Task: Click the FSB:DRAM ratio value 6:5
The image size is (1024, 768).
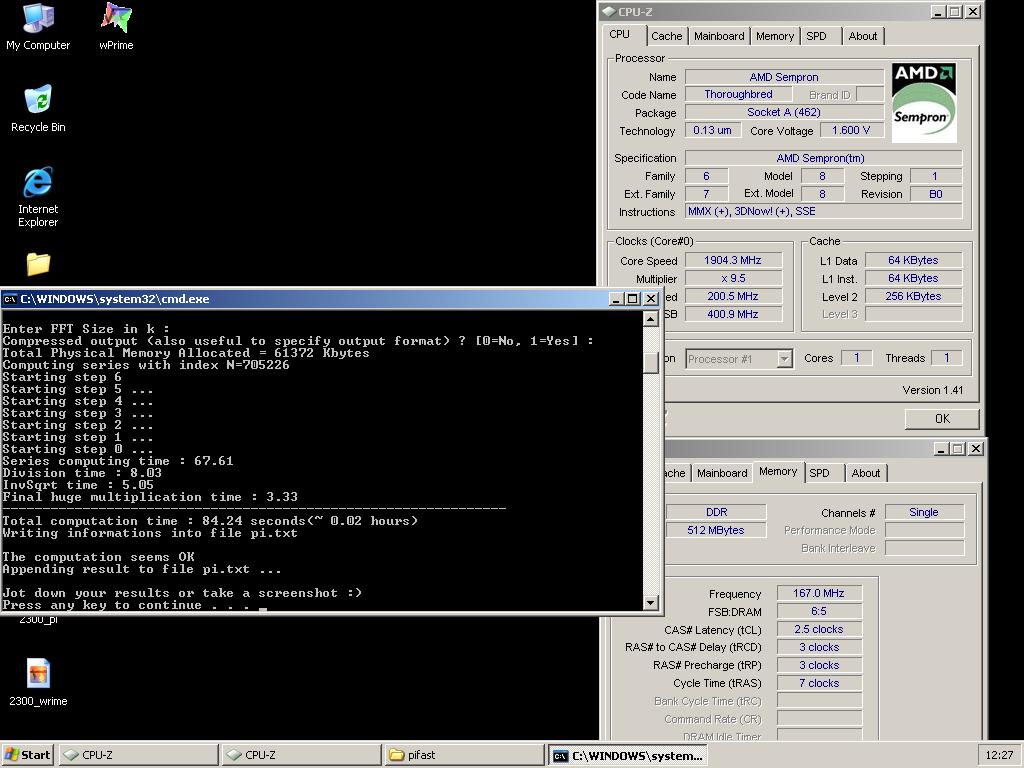Action: tap(819, 611)
